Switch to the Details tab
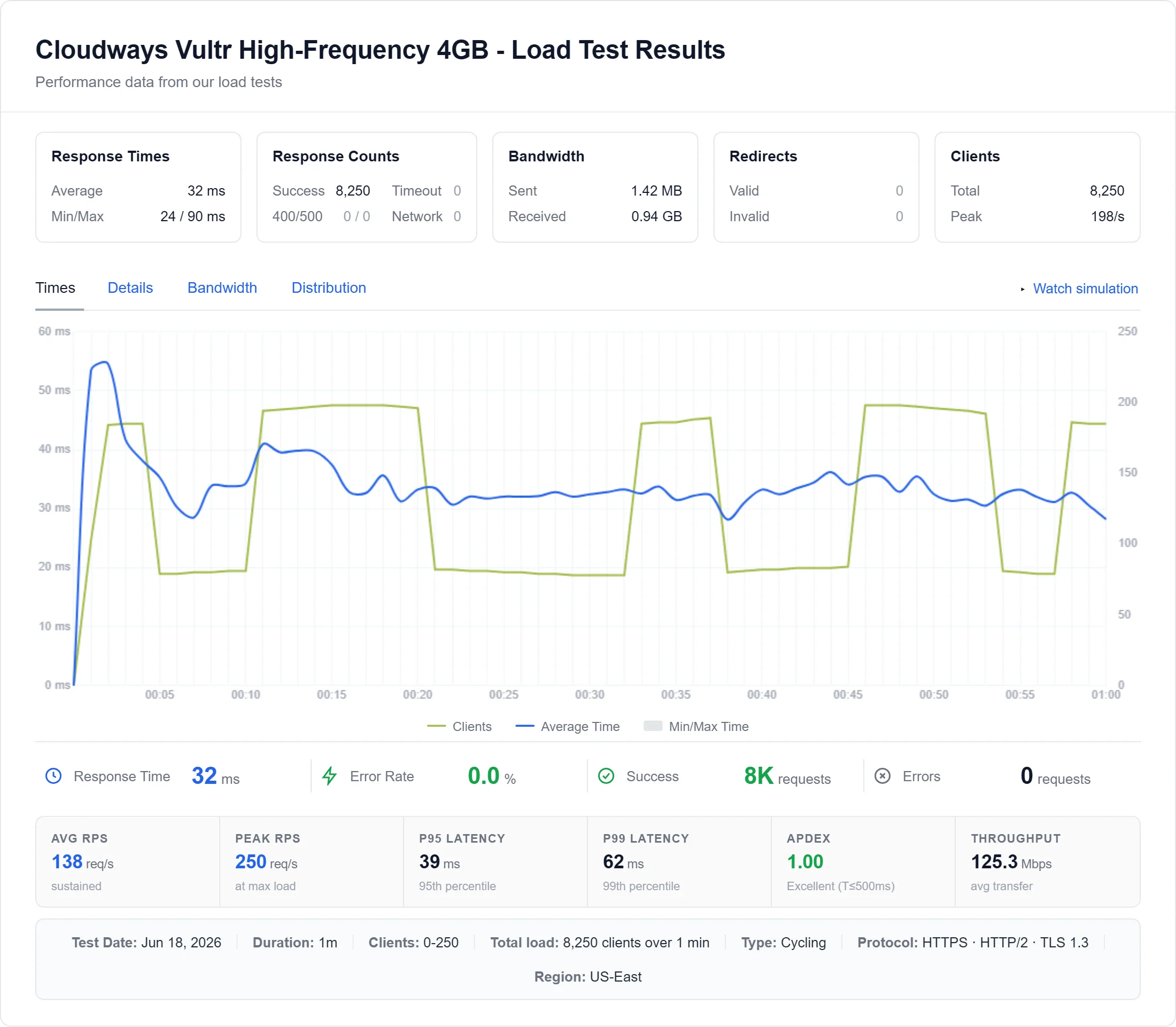Screen dimensions: 1176x1027 click(x=130, y=287)
